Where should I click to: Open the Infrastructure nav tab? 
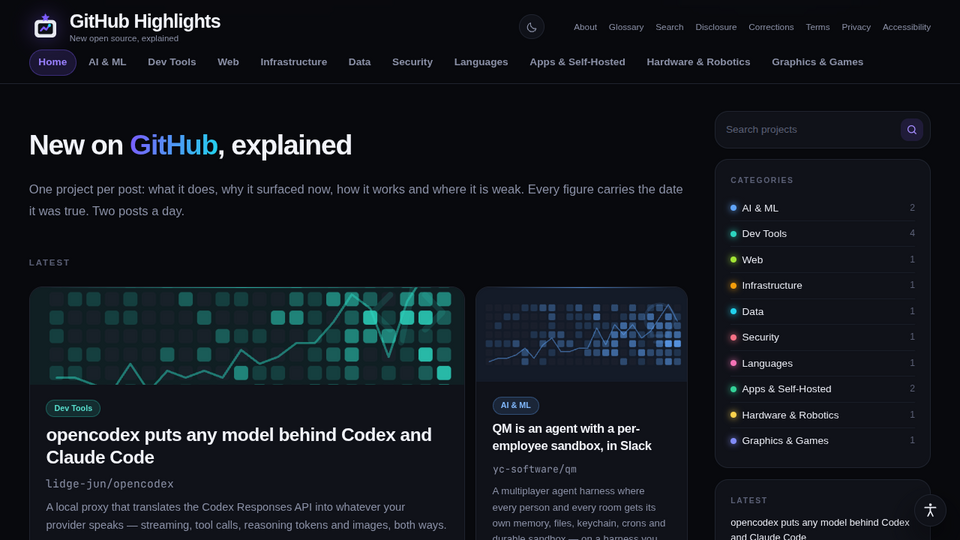click(293, 62)
